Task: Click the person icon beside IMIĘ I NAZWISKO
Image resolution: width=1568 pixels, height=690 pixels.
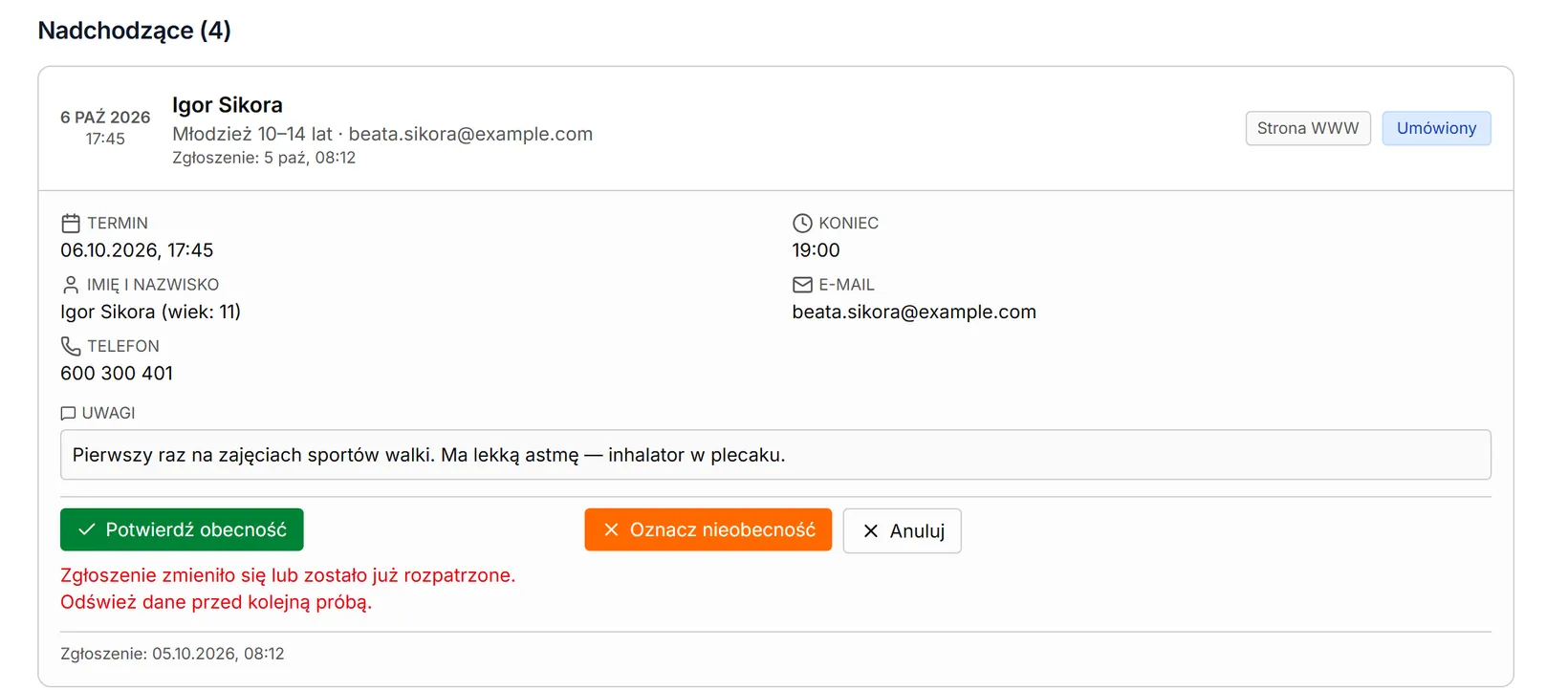Action: [x=71, y=285]
